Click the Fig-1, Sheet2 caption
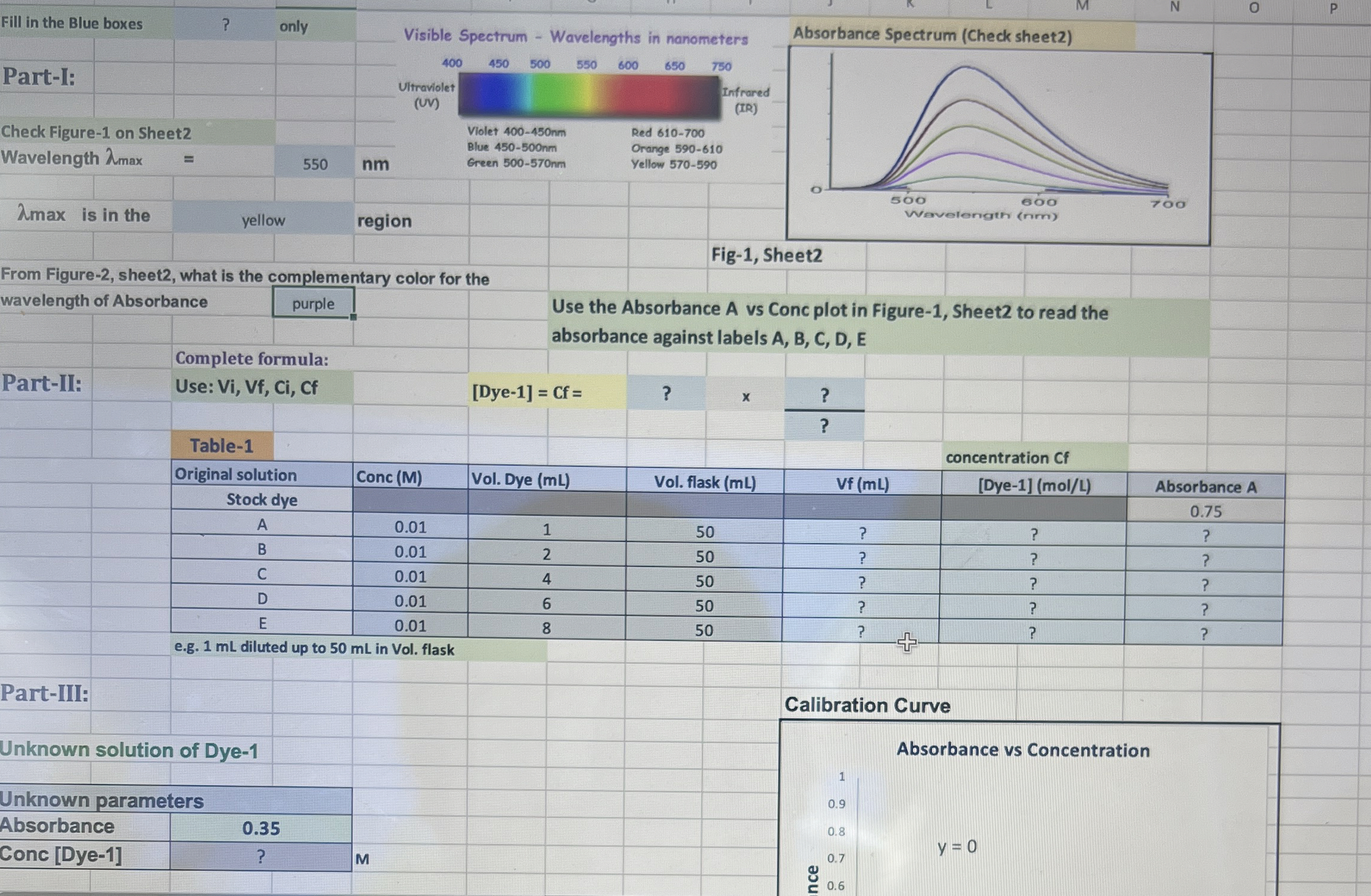Screen dimensions: 1371x896 pyautogui.click(x=765, y=256)
